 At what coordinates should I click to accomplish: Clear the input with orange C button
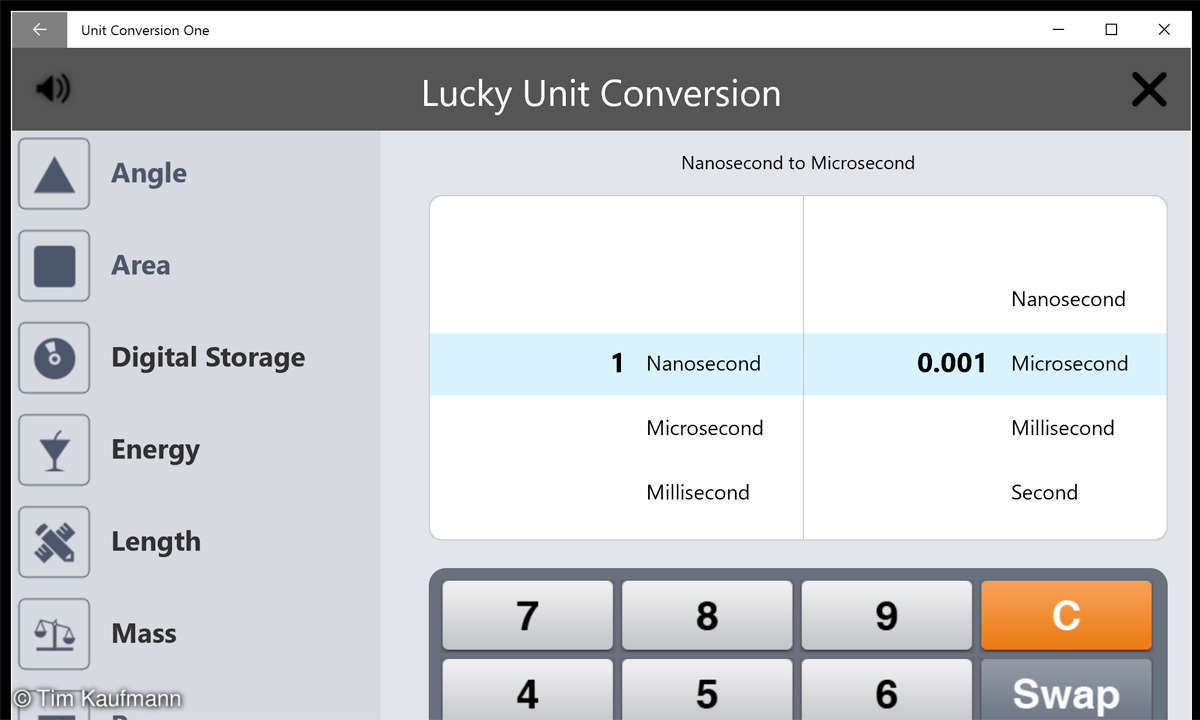coord(1066,616)
